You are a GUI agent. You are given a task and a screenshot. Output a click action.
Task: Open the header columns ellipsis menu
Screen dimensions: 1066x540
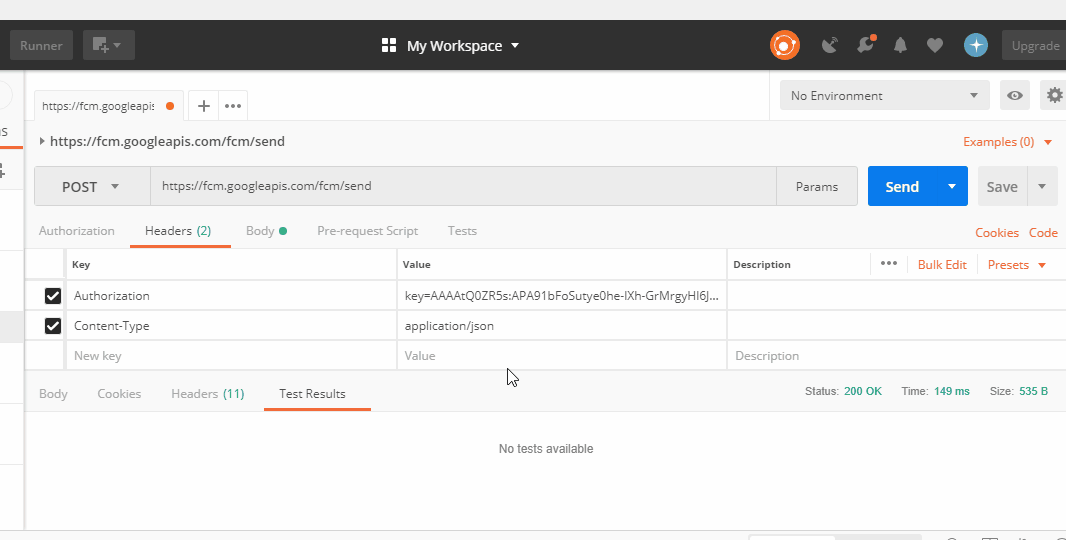pos(889,264)
